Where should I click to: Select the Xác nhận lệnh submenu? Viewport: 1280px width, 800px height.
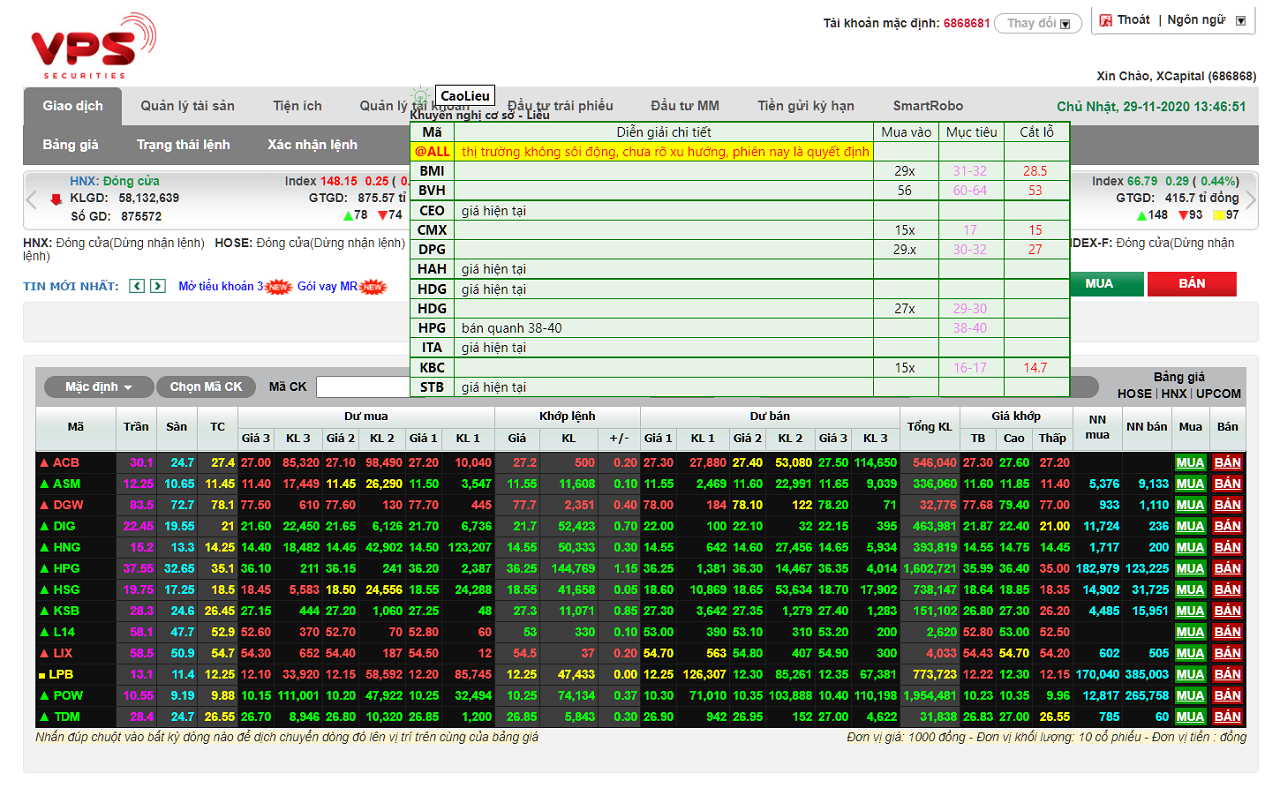[x=312, y=145]
